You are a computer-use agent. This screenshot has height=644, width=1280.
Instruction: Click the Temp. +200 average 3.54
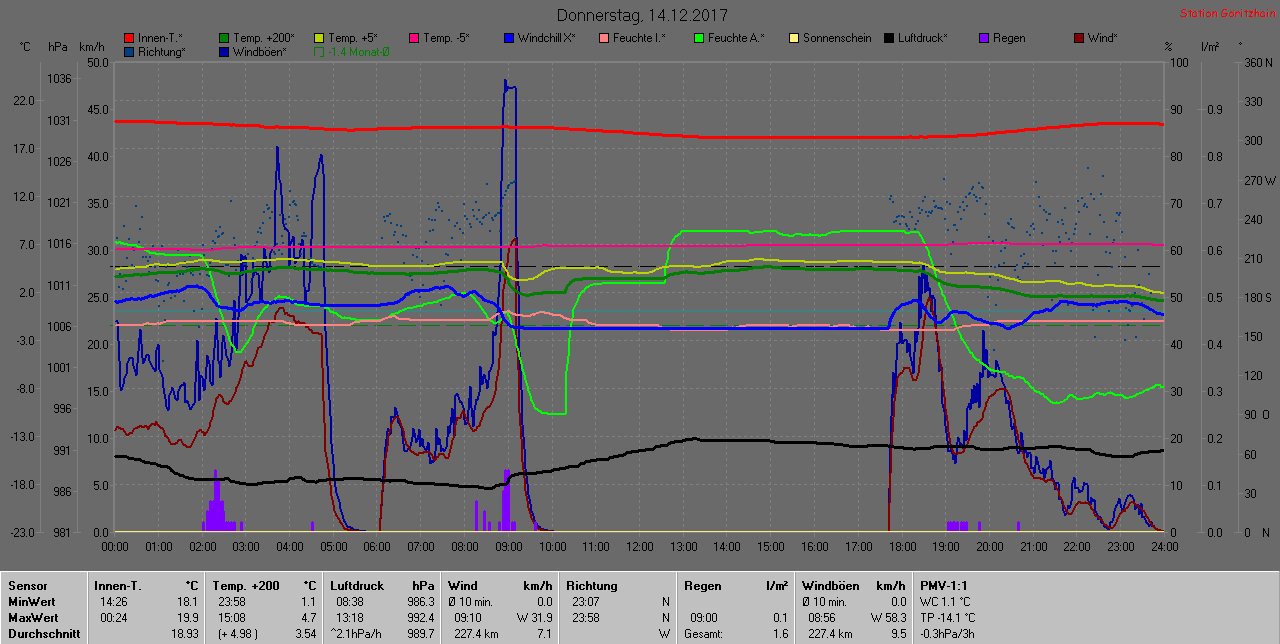(x=304, y=634)
